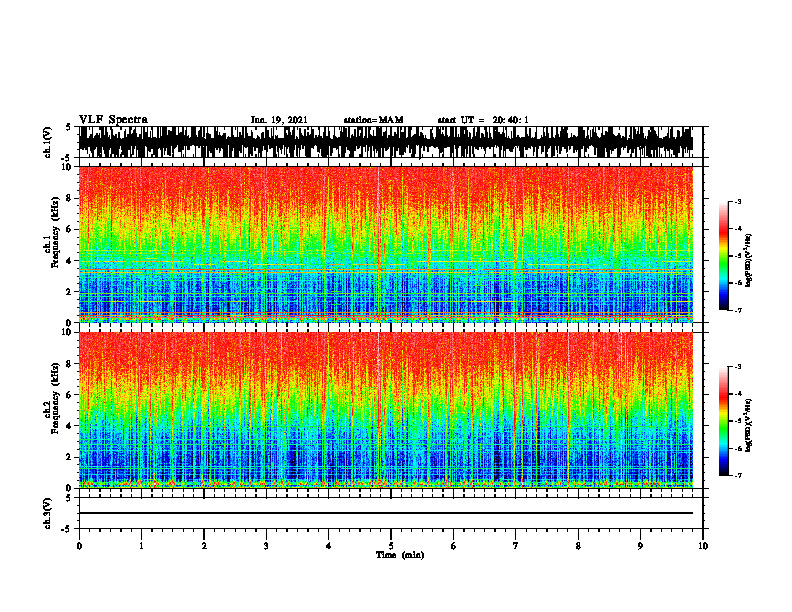Click the ch.1 frequency tick "4"
This screenshot has width=792, height=612.
(x=70, y=261)
